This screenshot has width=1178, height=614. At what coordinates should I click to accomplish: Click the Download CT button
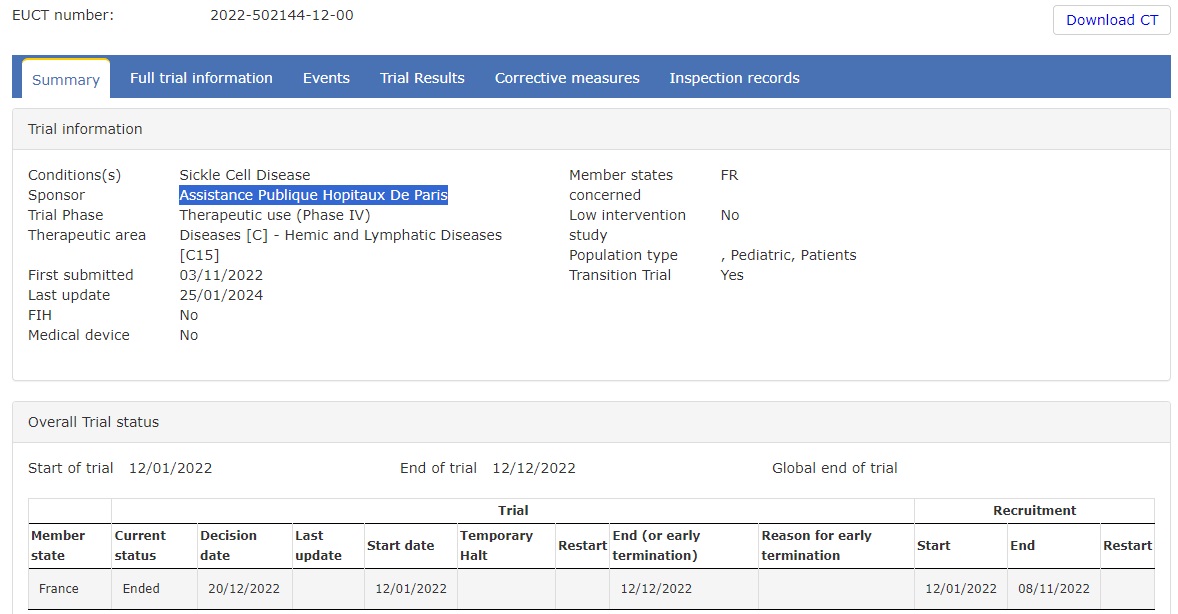click(1111, 20)
